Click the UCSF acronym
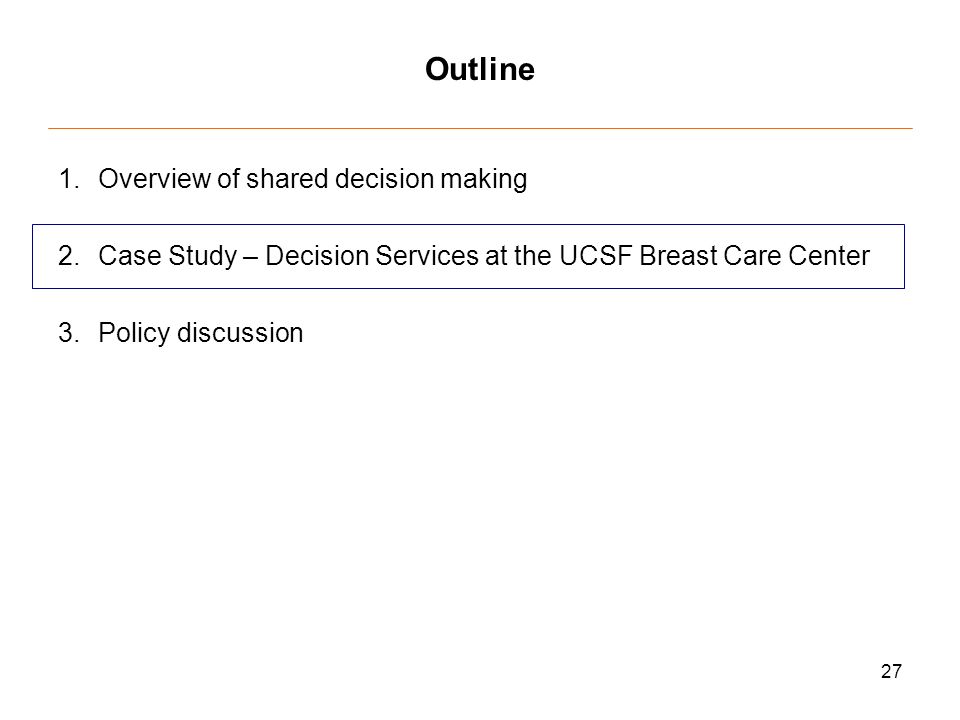This screenshot has width=960, height=720. coord(595,256)
